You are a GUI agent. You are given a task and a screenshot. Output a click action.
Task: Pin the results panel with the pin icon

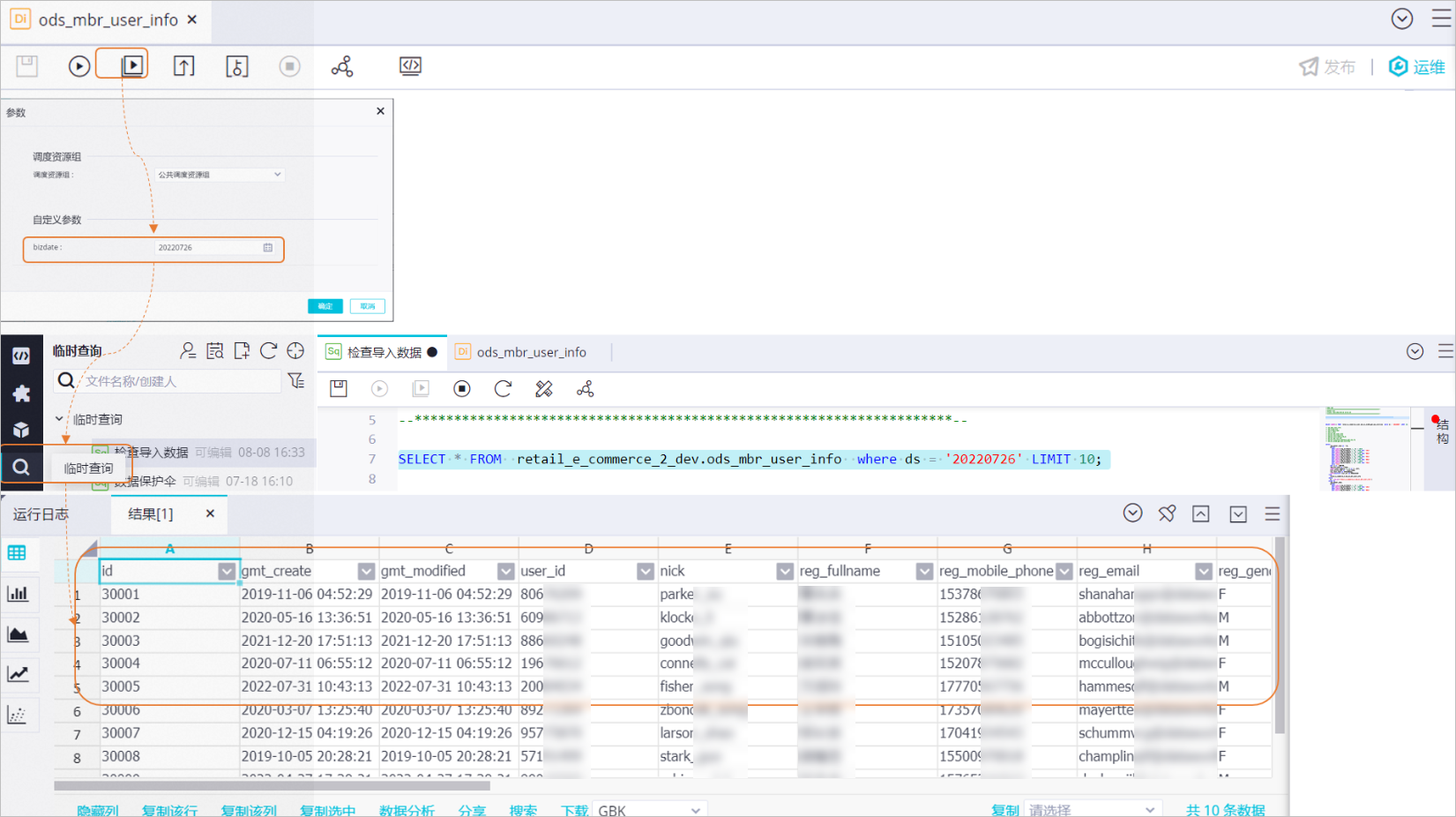coord(1167,513)
